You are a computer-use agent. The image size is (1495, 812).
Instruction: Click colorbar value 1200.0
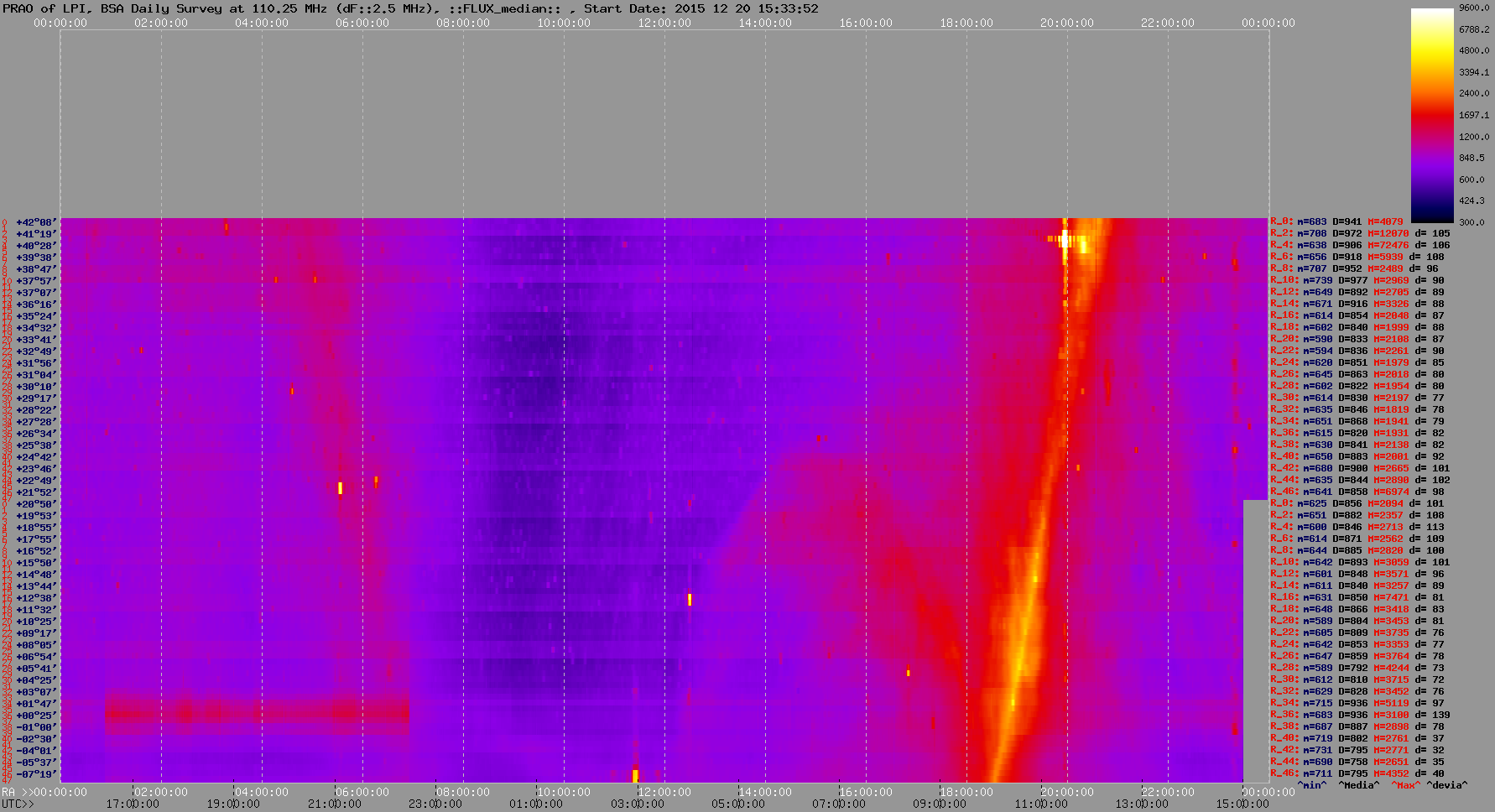1474,137
